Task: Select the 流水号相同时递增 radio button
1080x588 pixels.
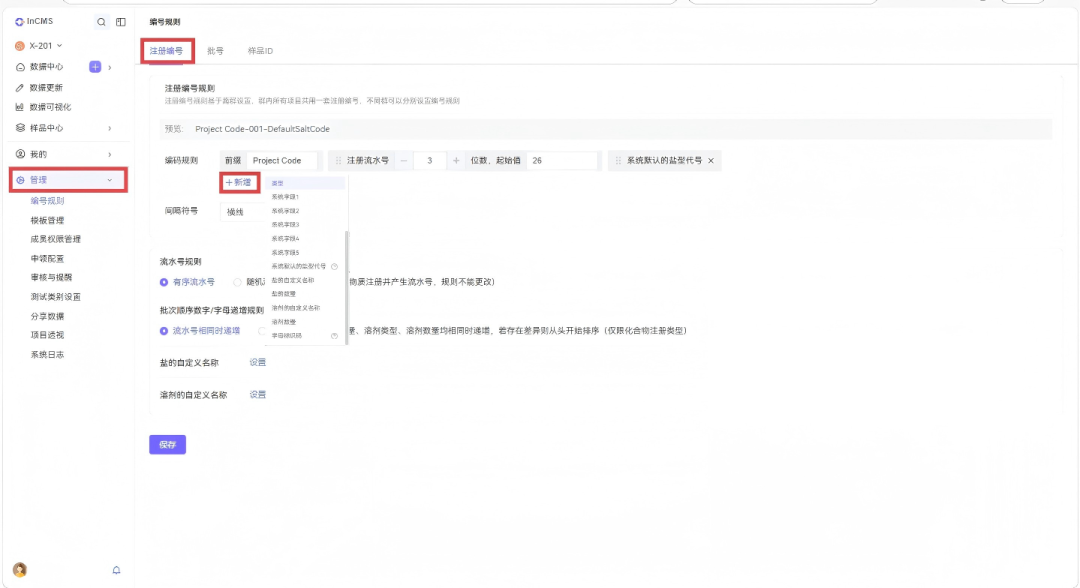Action: 164,331
